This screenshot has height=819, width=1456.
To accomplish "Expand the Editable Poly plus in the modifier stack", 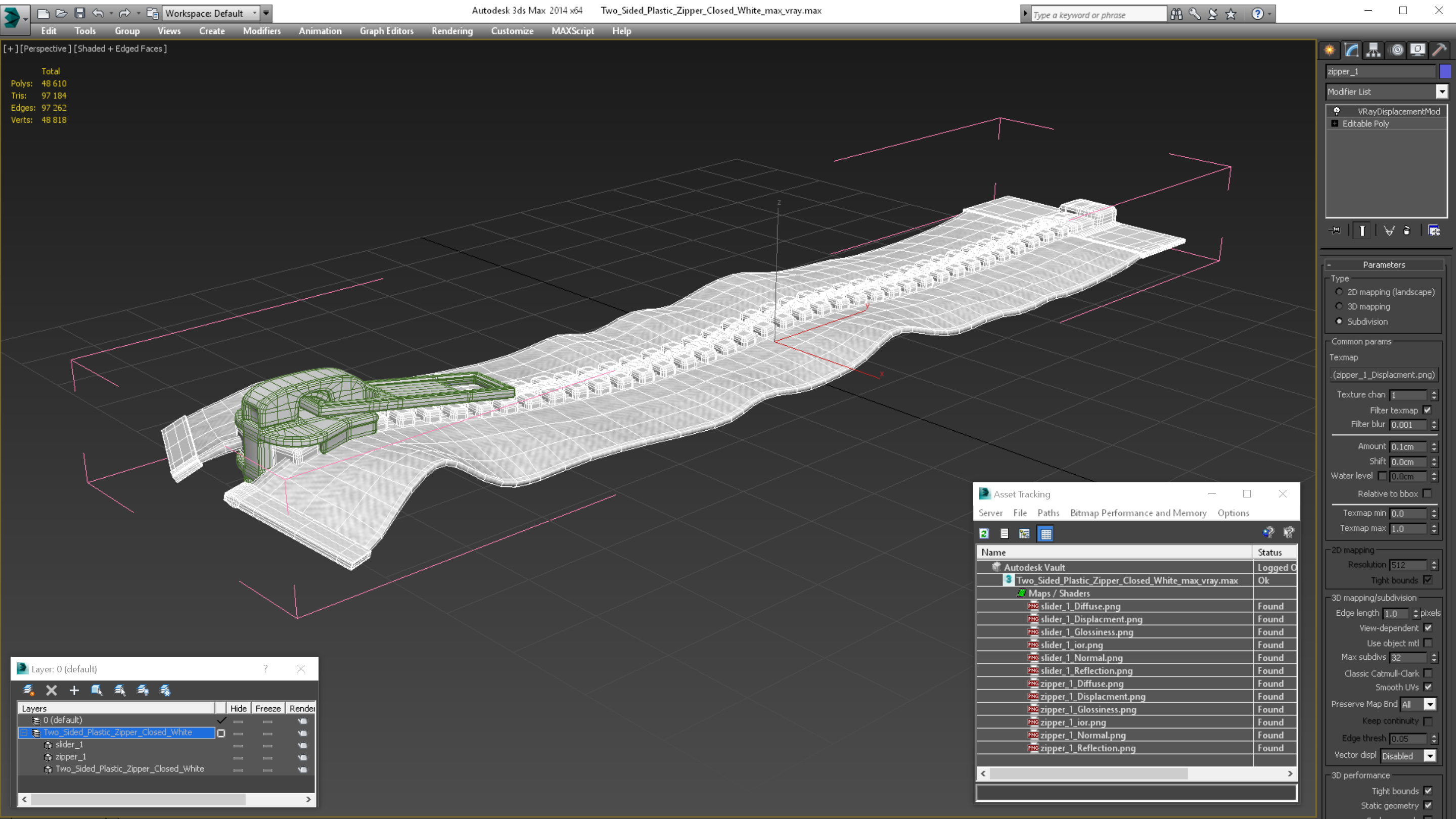I will pyautogui.click(x=1335, y=123).
